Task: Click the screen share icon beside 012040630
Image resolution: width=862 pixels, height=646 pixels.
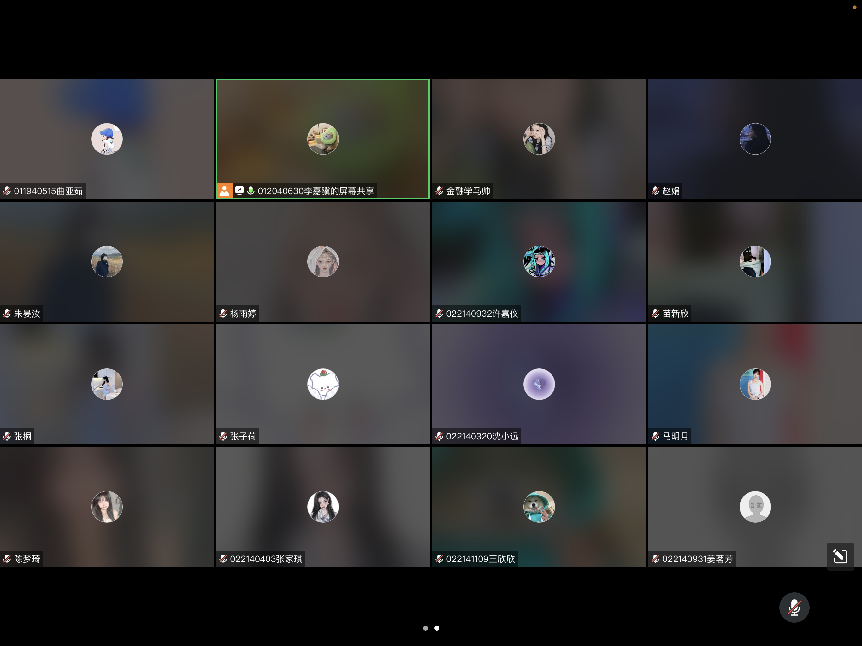Action: pyautogui.click(x=239, y=190)
